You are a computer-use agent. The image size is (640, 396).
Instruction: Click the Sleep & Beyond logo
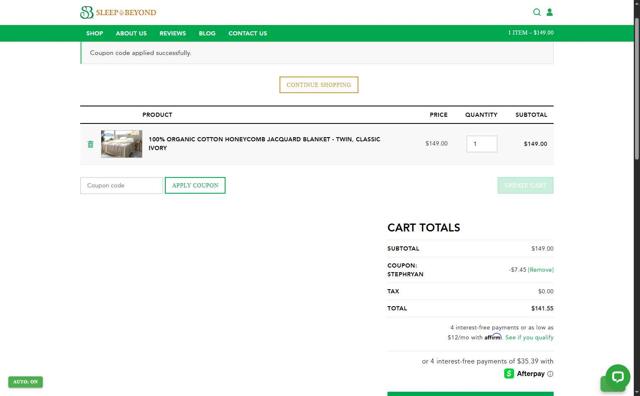click(118, 12)
